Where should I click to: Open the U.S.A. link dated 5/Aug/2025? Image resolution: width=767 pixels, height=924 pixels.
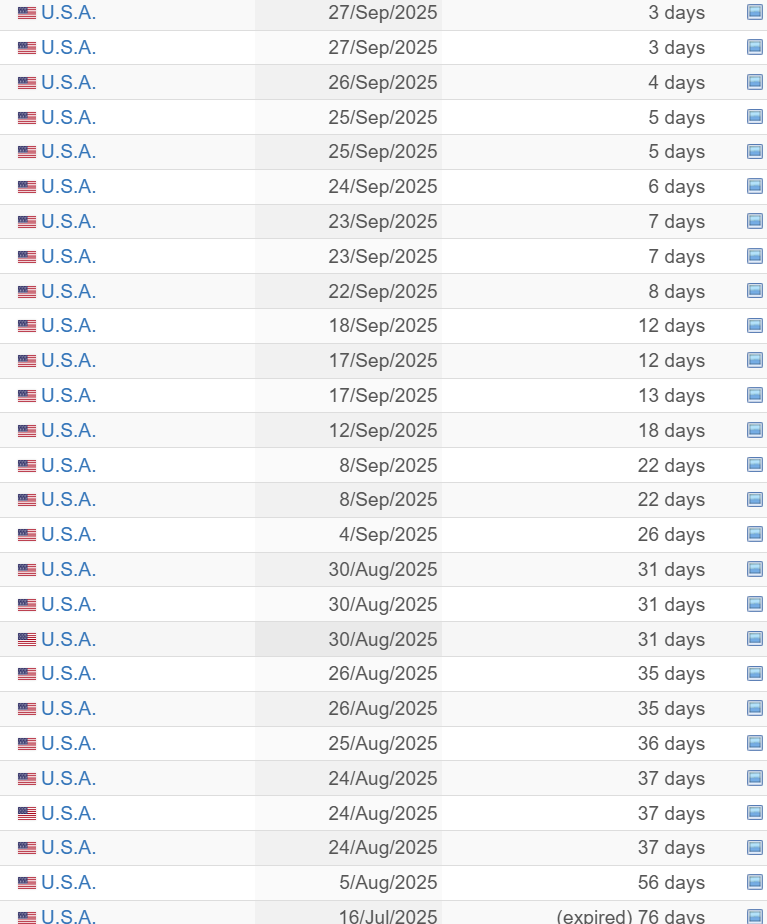tap(69, 882)
